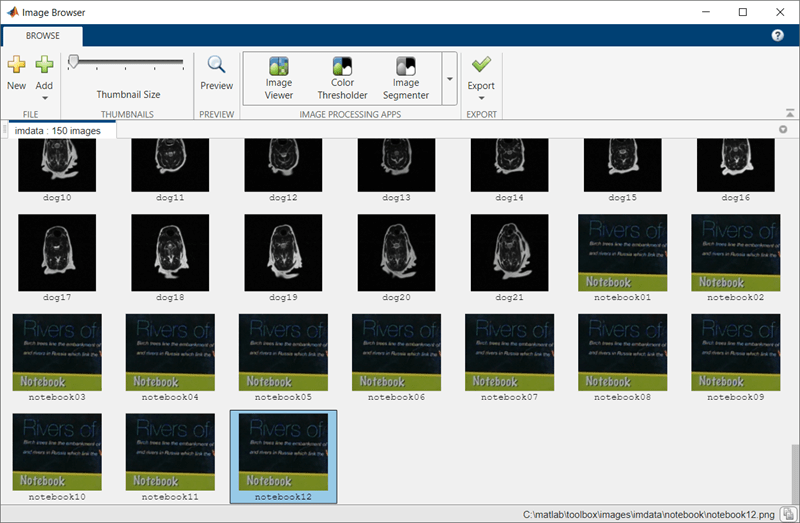
Task: Maximize the Image Browser window
Action: pos(743,12)
